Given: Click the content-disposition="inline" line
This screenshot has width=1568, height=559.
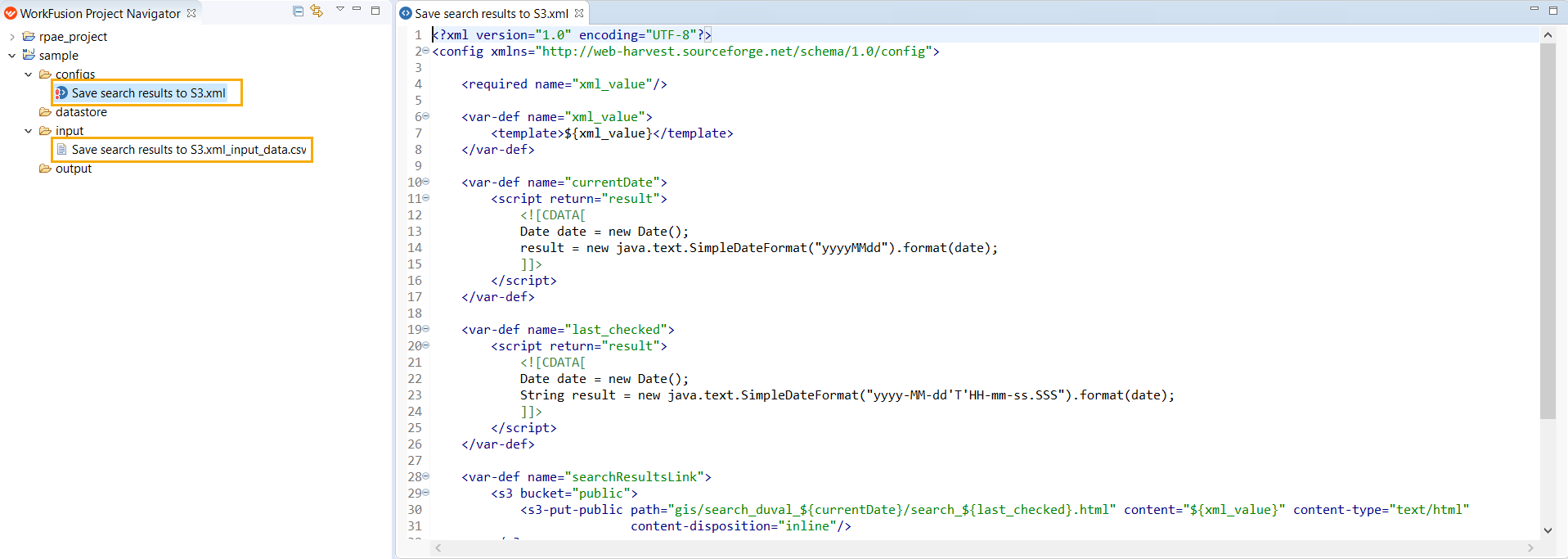Looking at the screenshot, I should (741, 525).
